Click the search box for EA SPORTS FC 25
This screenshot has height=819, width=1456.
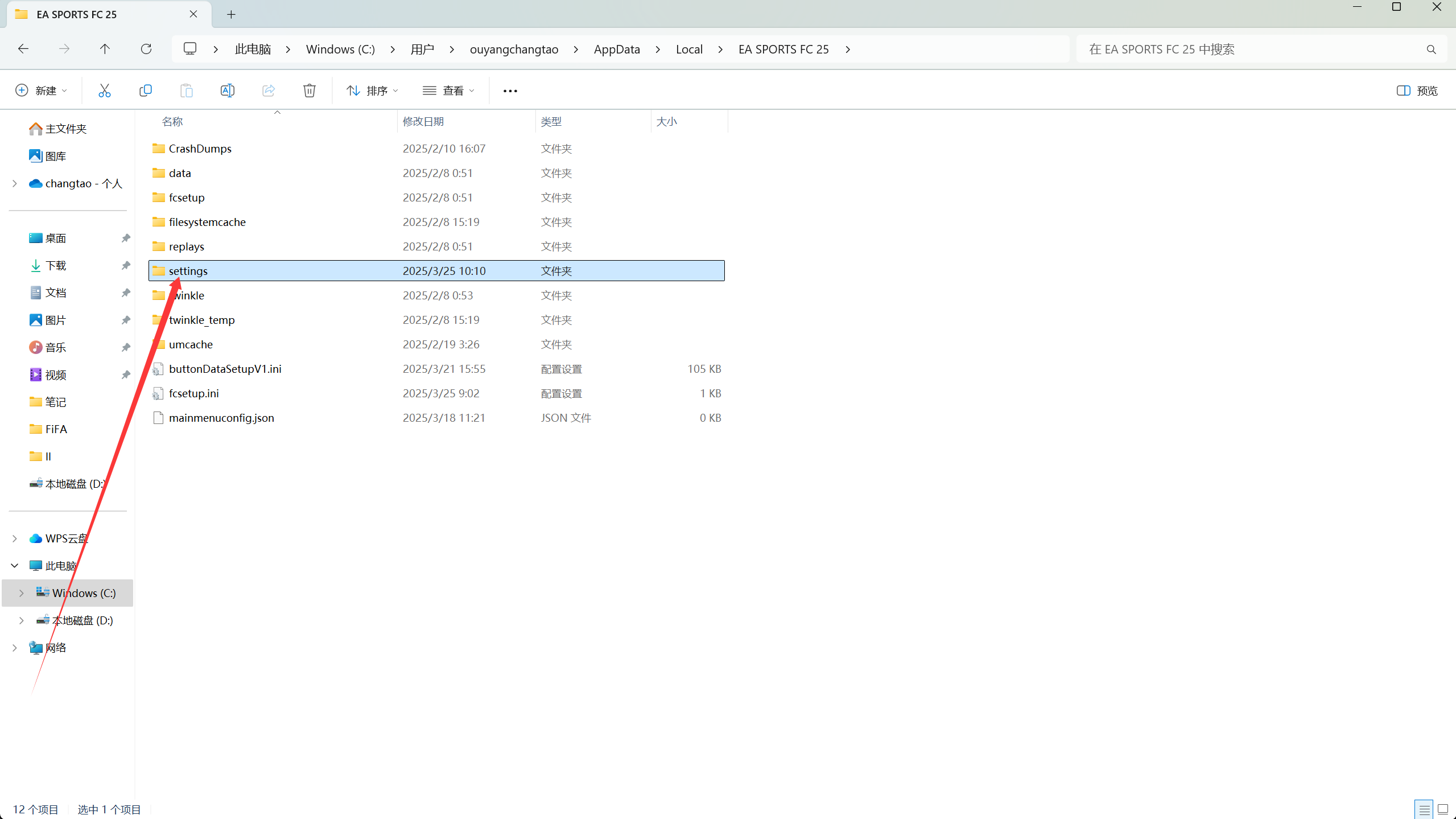pyautogui.click(x=1252, y=49)
